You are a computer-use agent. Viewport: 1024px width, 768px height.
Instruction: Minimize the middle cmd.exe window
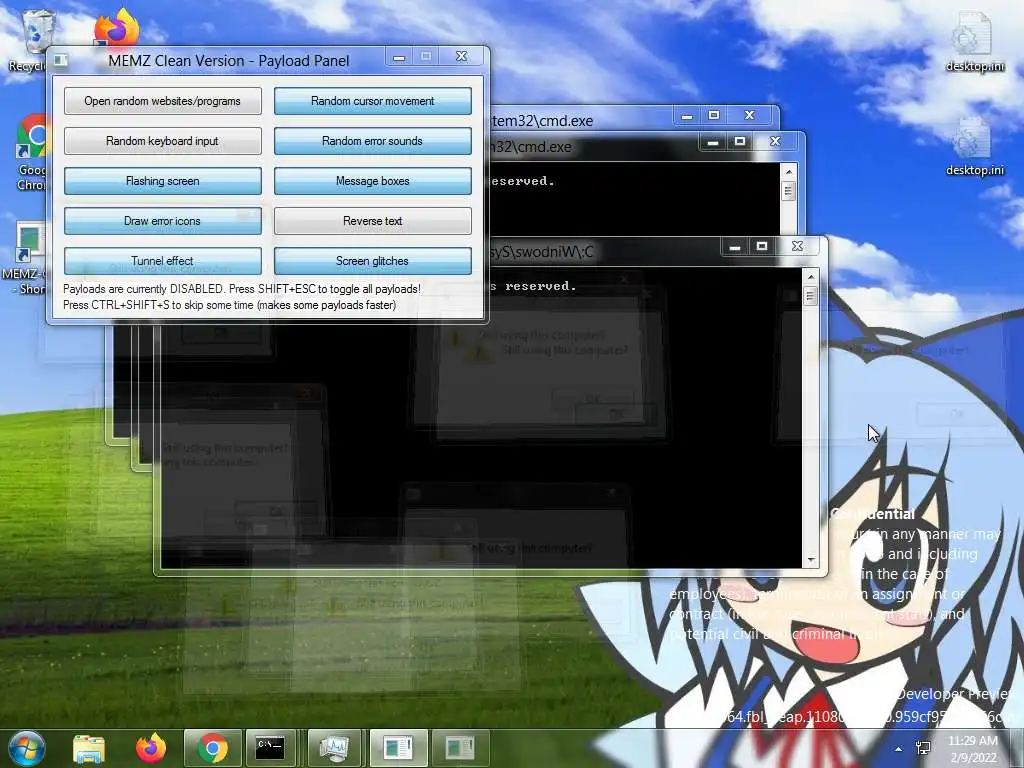tap(712, 142)
